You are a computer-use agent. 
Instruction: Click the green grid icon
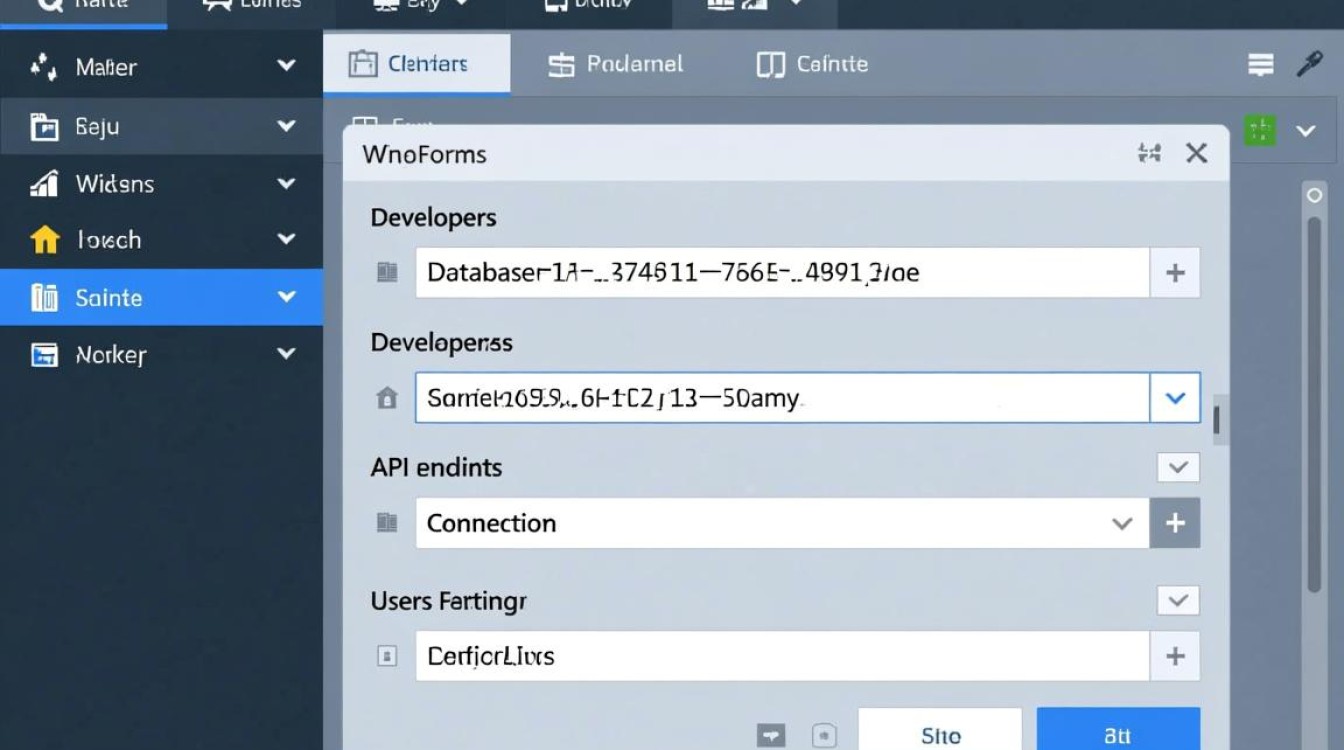pos(1260,130)
